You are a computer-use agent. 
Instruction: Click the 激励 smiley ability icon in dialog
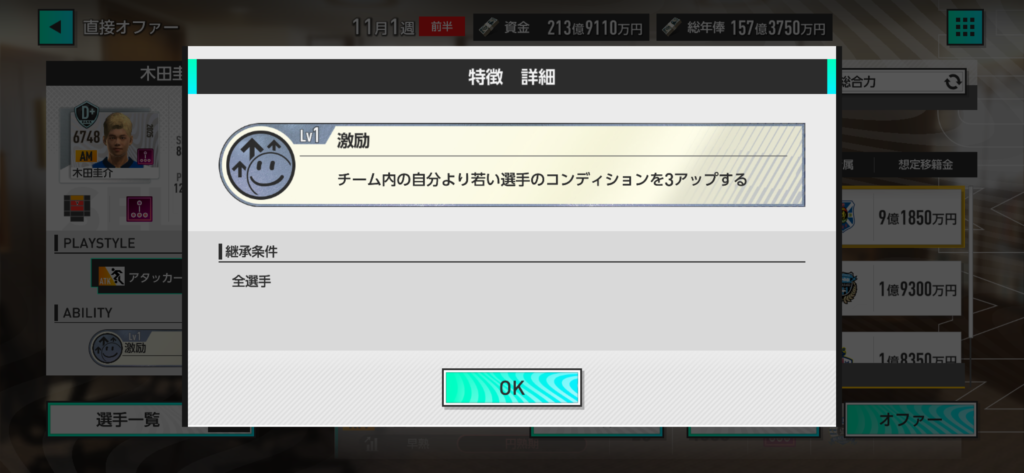tap(260, 165)
